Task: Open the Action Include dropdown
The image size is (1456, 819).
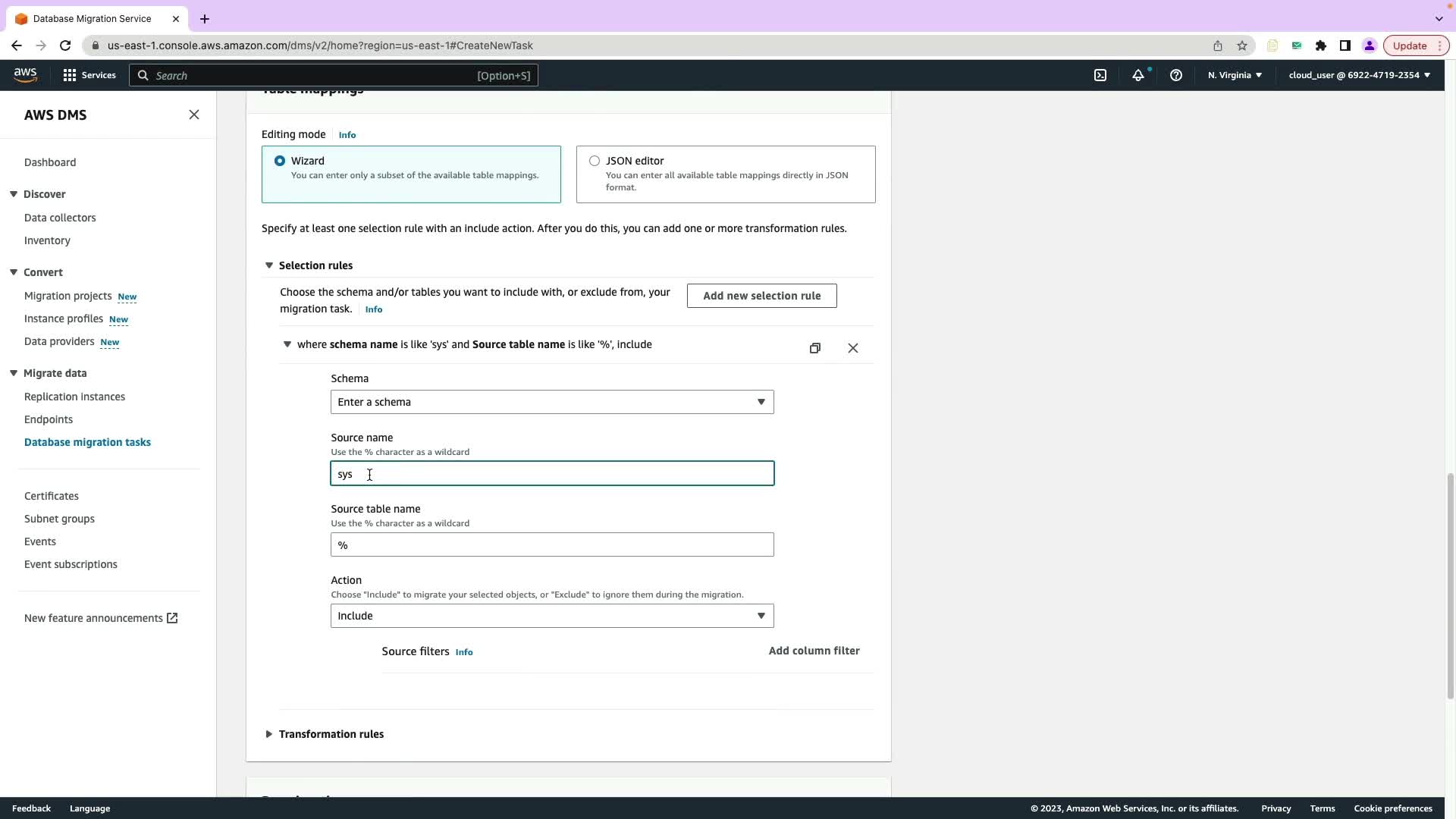Action: [551, 616]
